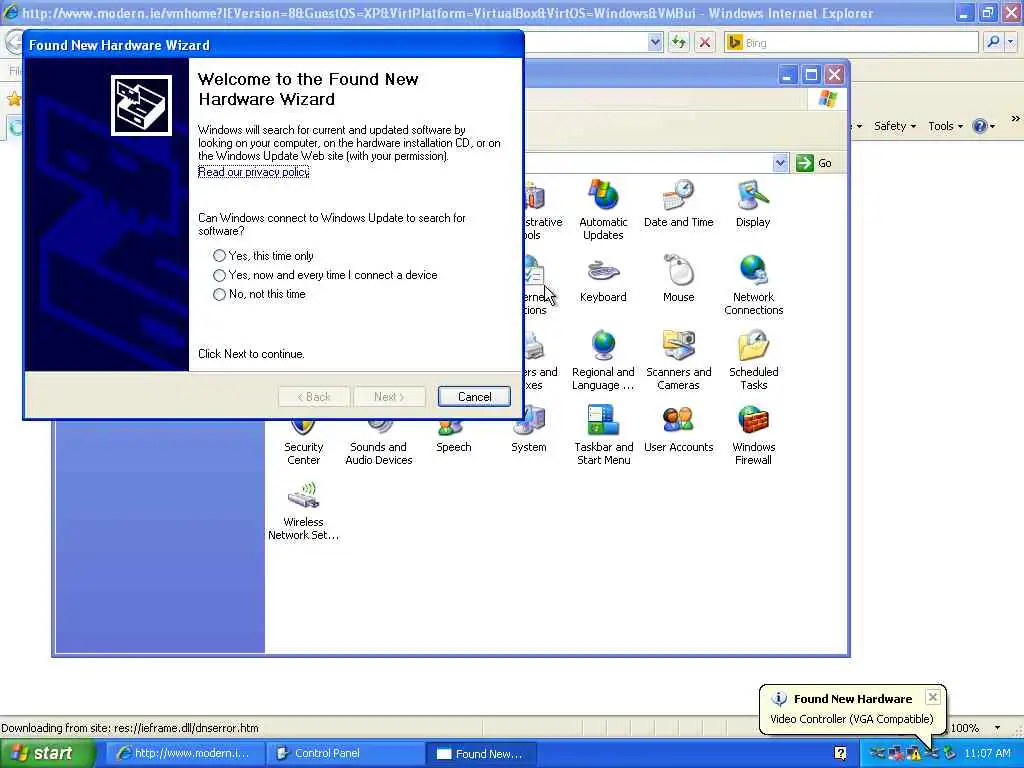Image resolution: width=1024 pixels, height=768 pixels.
Task: Open the Display control panel icon
Action: point(753,204)
